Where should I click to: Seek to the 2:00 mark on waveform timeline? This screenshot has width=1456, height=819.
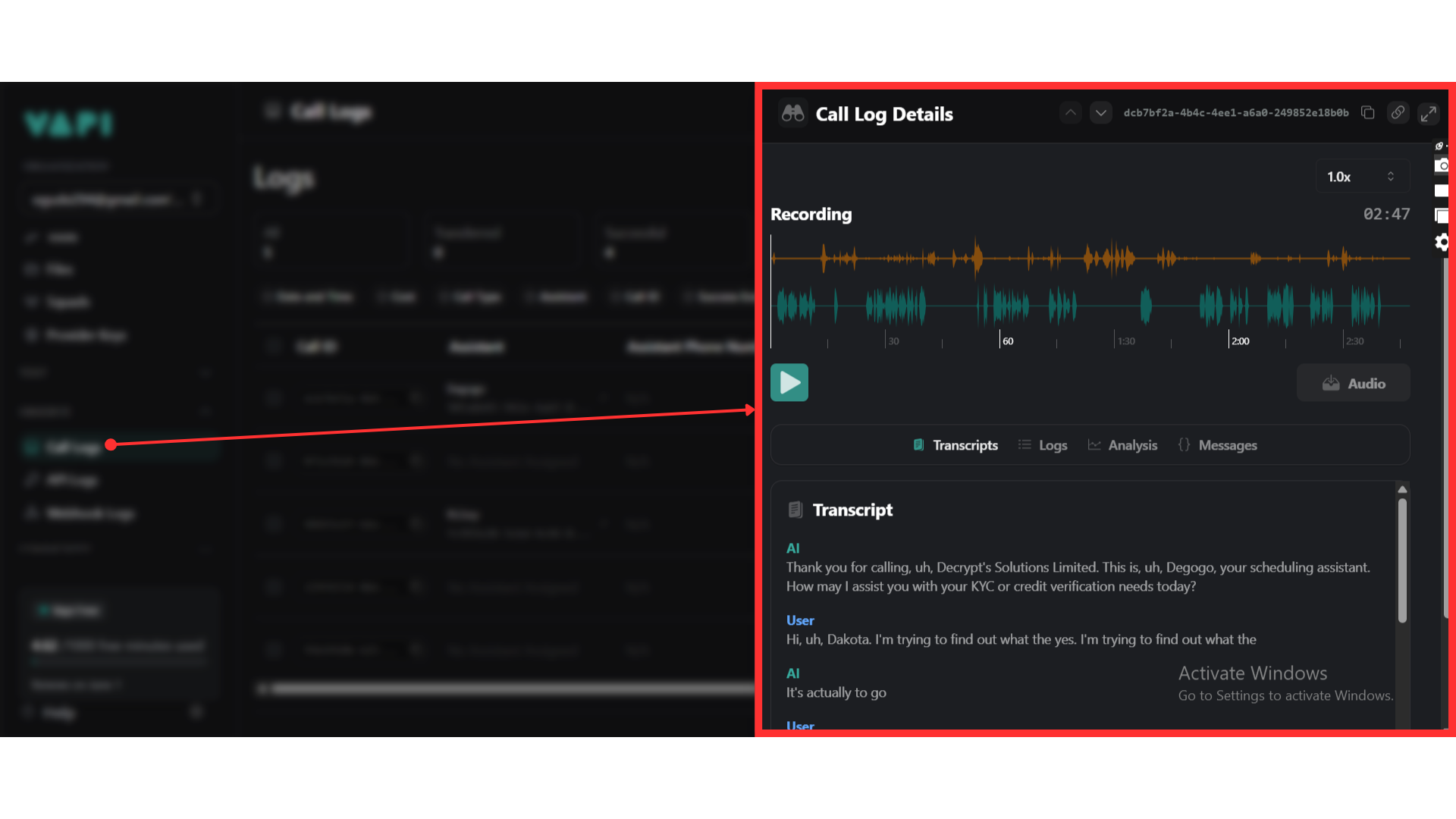[1229, 337]
